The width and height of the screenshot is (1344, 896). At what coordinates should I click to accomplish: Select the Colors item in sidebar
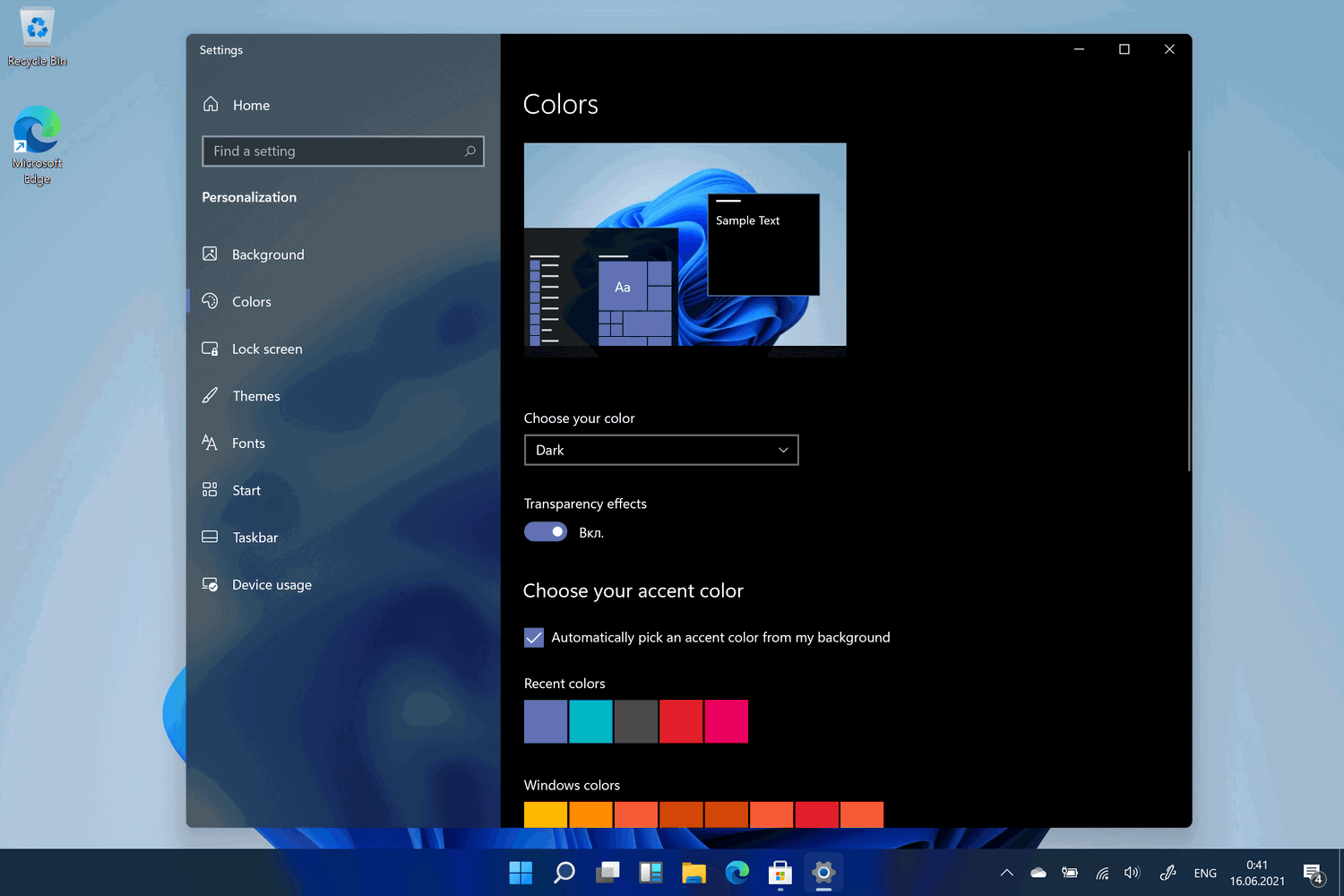point(252,302)
